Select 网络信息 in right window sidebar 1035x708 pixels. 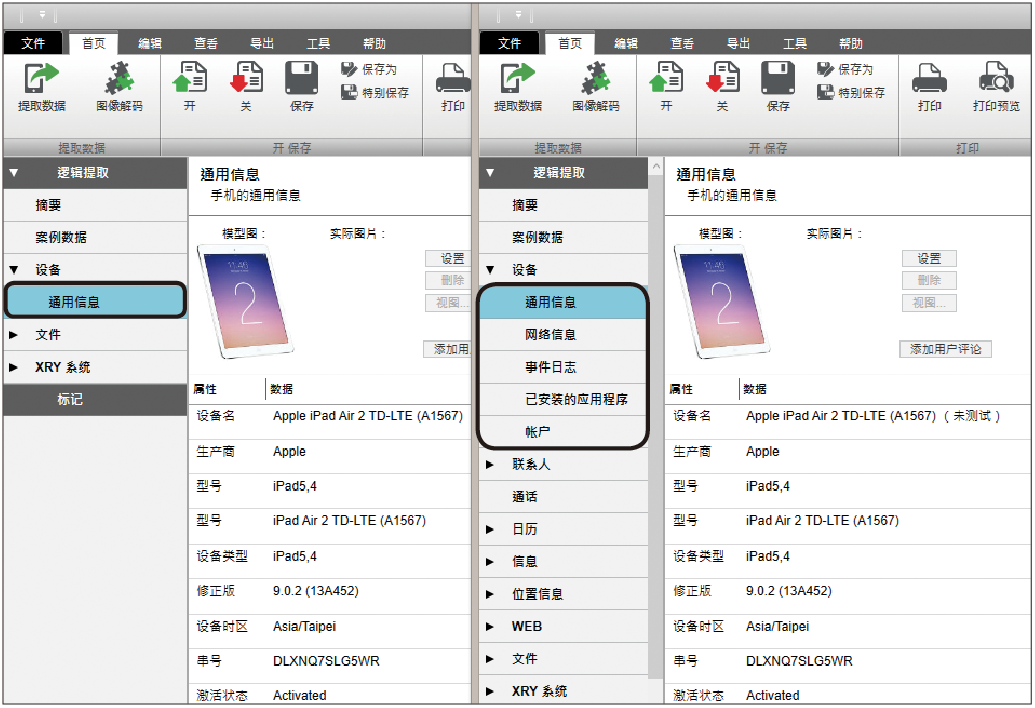[562, 335]
